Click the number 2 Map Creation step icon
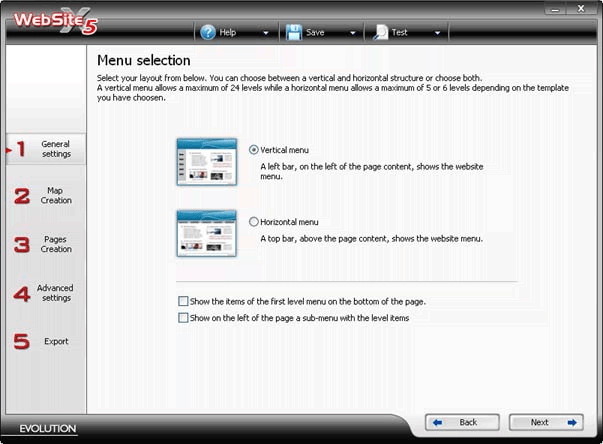The image size is (603, 444). [x=21, y=196]
